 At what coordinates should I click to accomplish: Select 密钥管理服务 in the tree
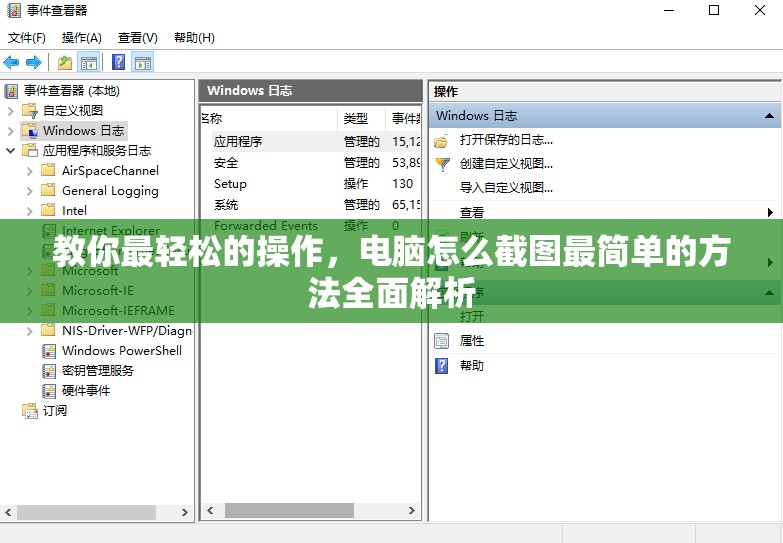[x=98, y=371]
